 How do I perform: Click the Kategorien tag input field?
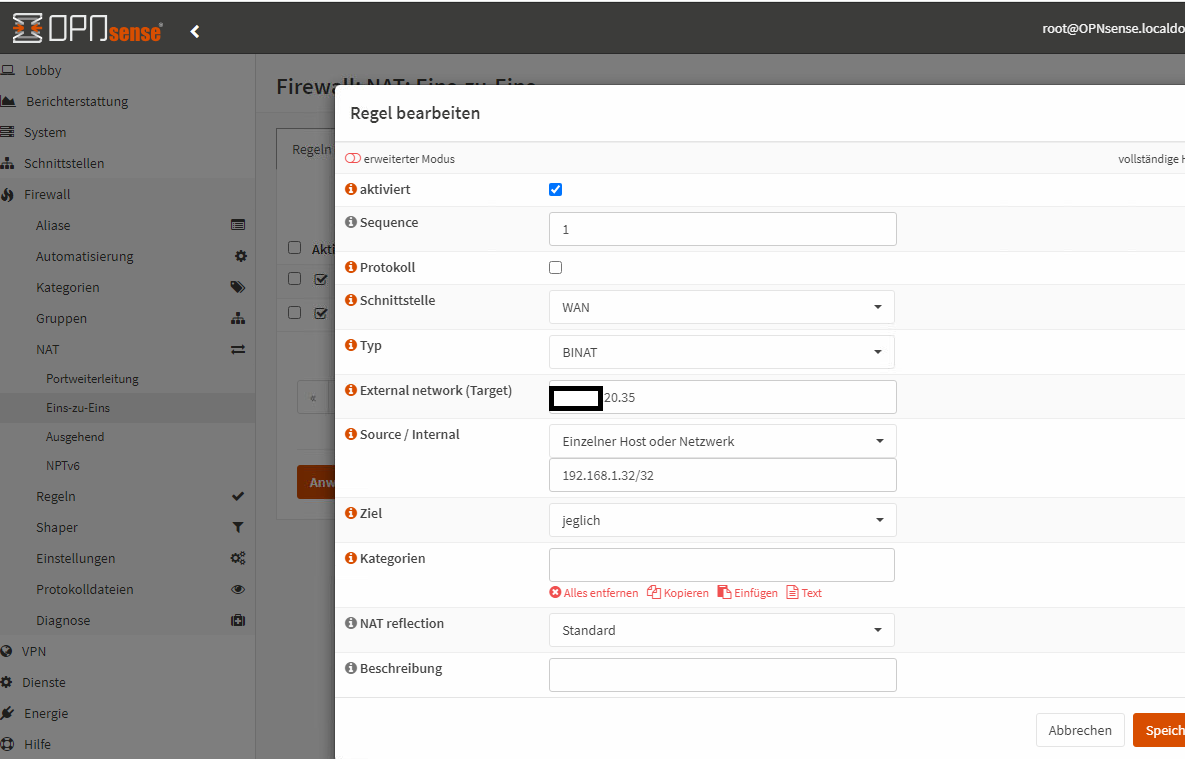point(722,565)
